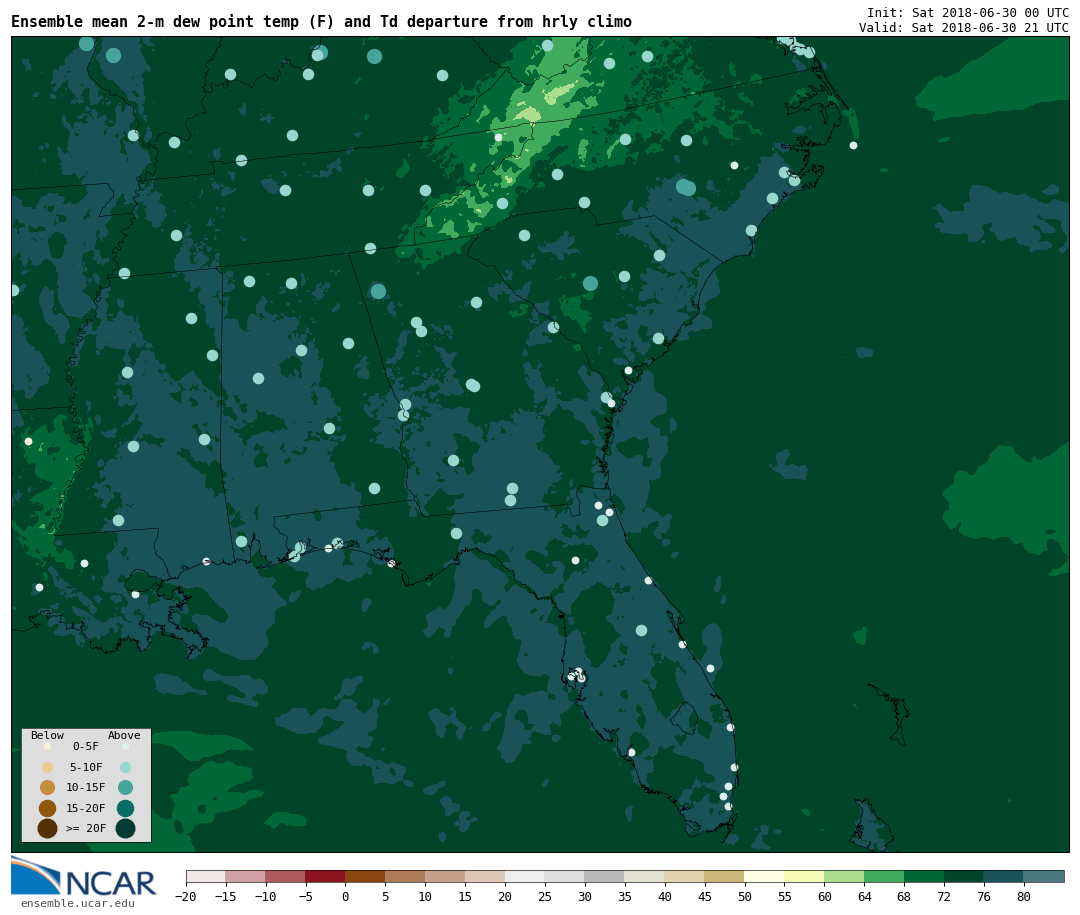Select the colorbar swatch between 40 and 45
Viewport: 1080px width, 915px height.
click(685, 876)
